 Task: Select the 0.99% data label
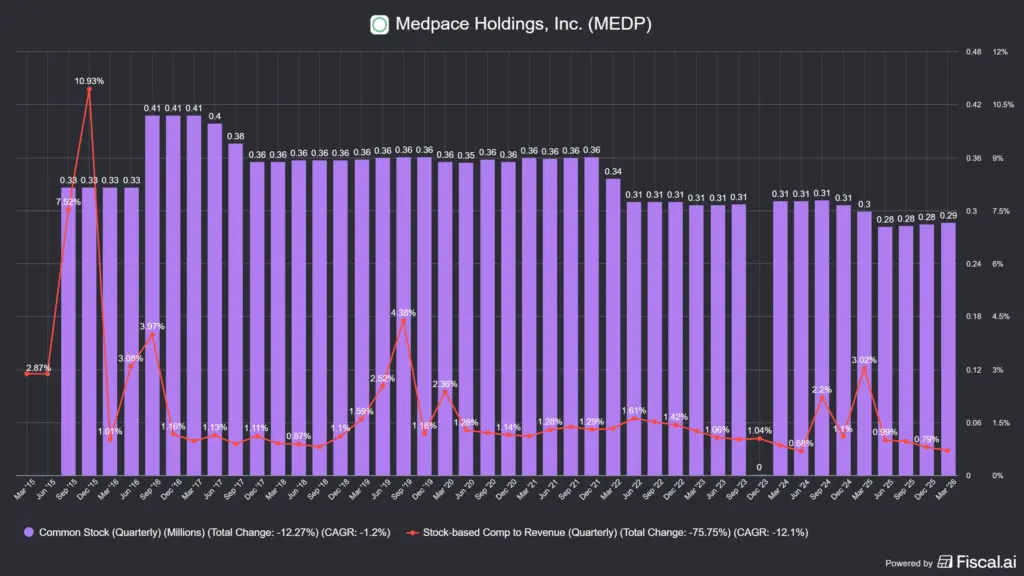tap(885, 432)
